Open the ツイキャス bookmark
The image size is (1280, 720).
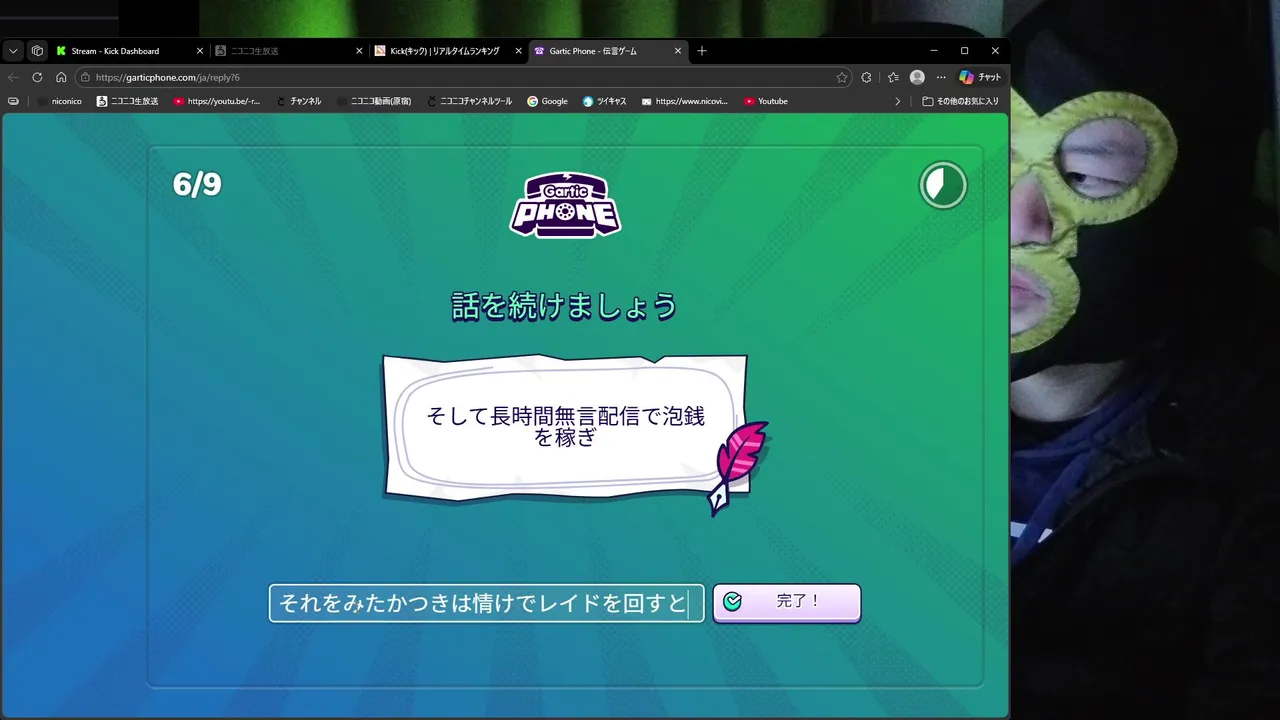click(605, 101)
